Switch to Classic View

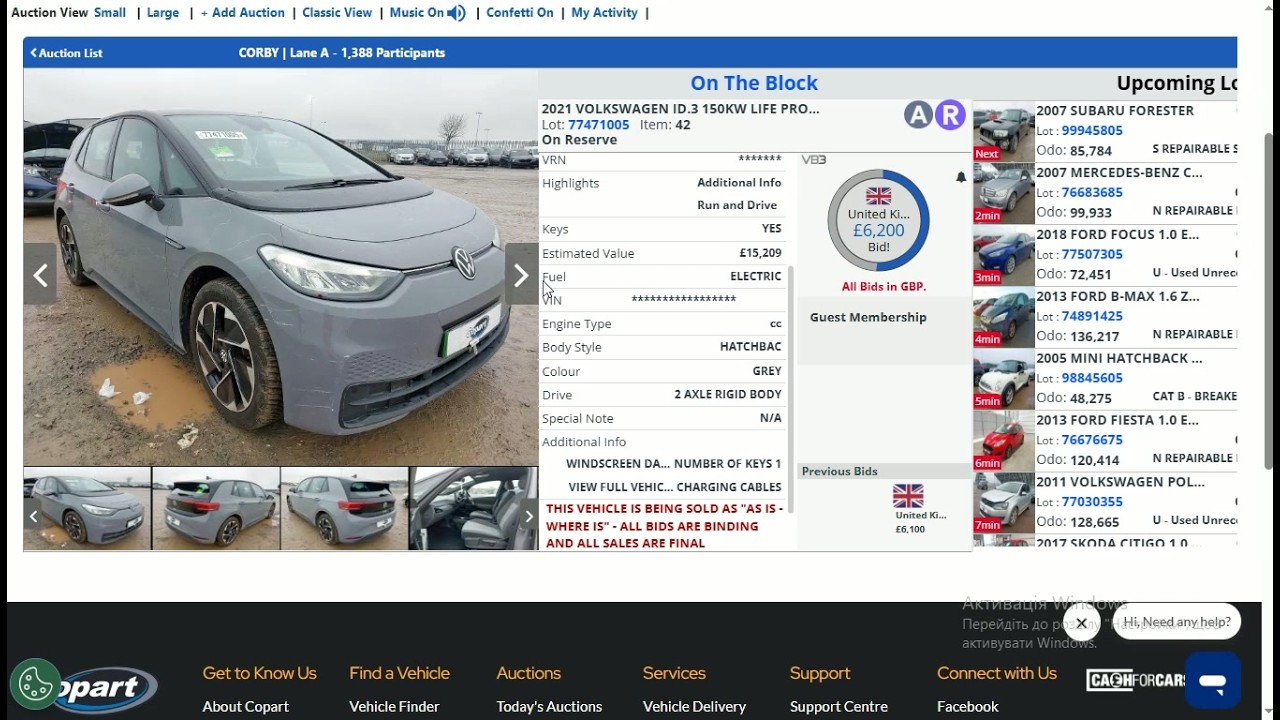337,13
